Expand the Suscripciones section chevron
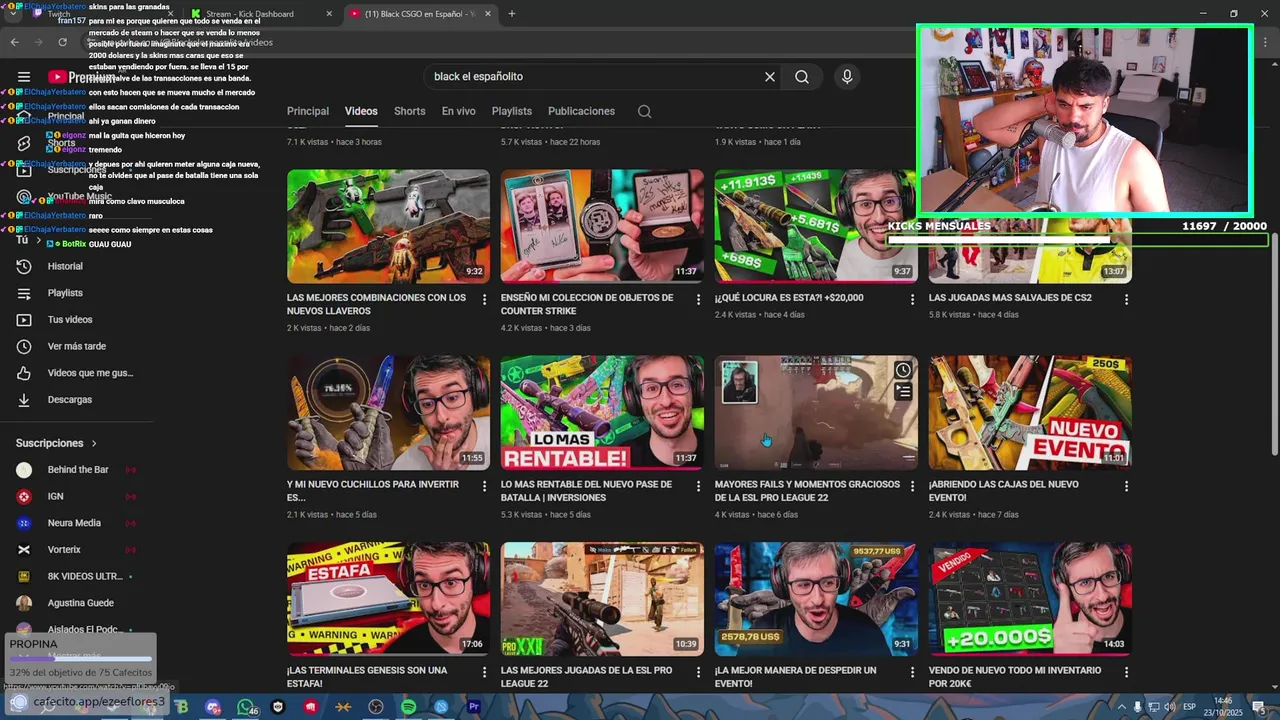Viewport: 1280px width, 720px height. point(94,443)
